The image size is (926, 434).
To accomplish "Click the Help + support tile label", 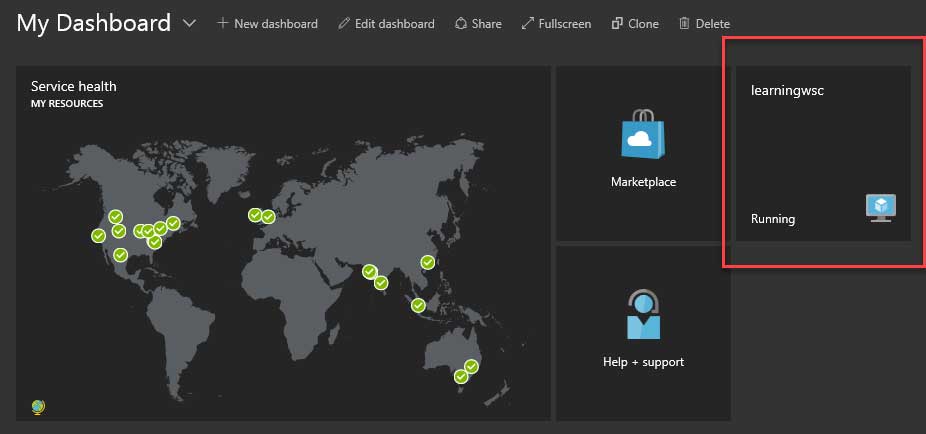I will point(643,362).
